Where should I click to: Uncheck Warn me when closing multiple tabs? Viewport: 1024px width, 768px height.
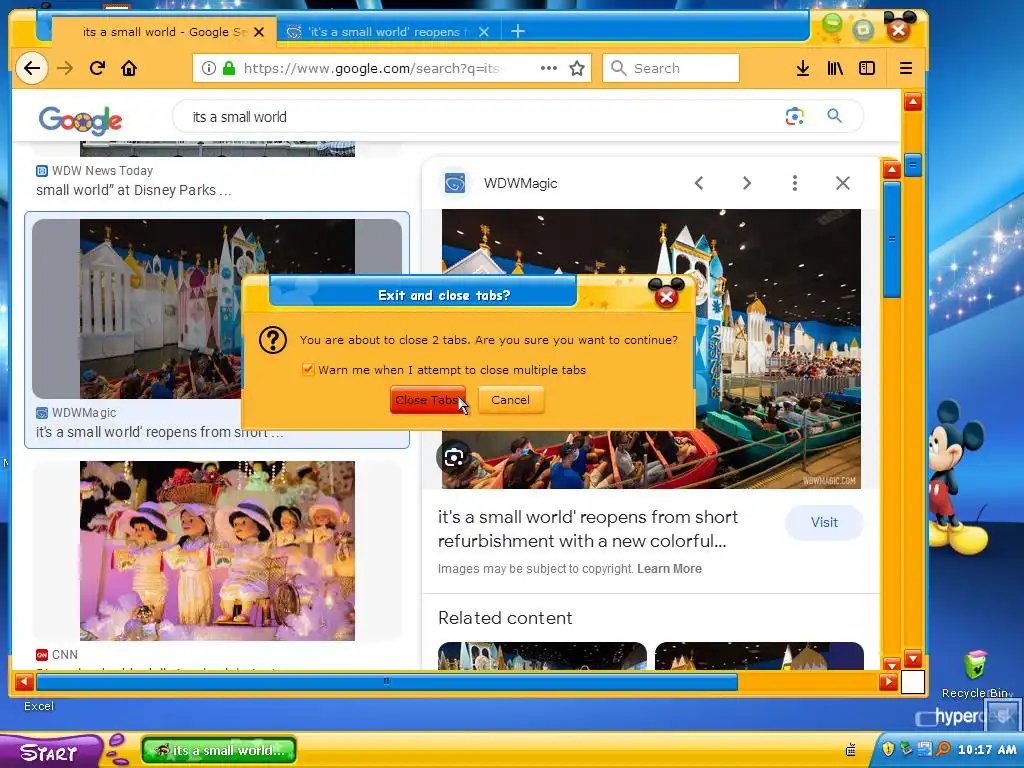(x=308, y=370)
